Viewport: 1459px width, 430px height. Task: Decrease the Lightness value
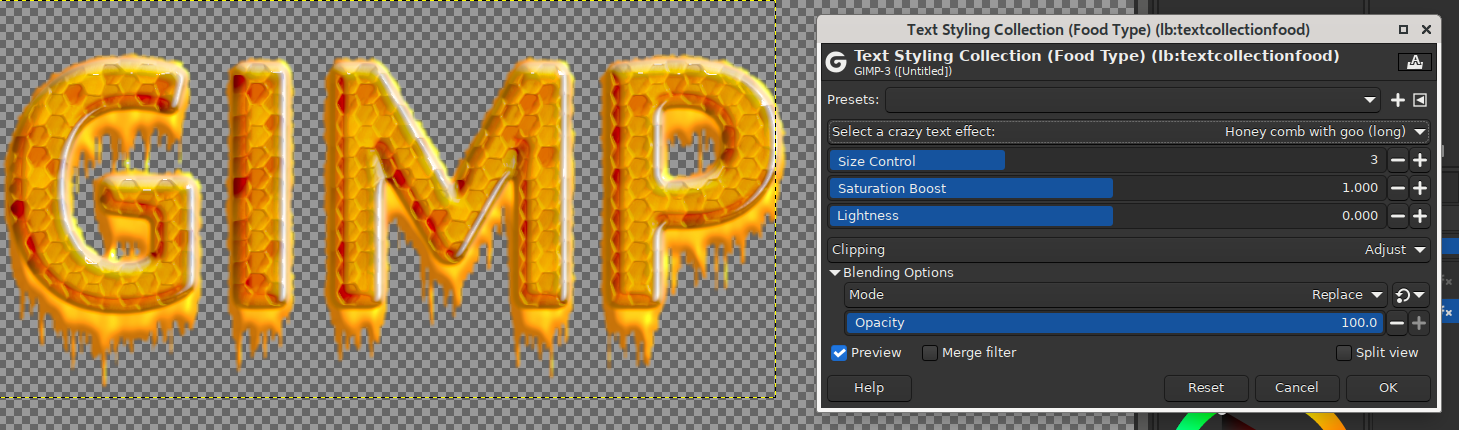(x=1397, y=215)
